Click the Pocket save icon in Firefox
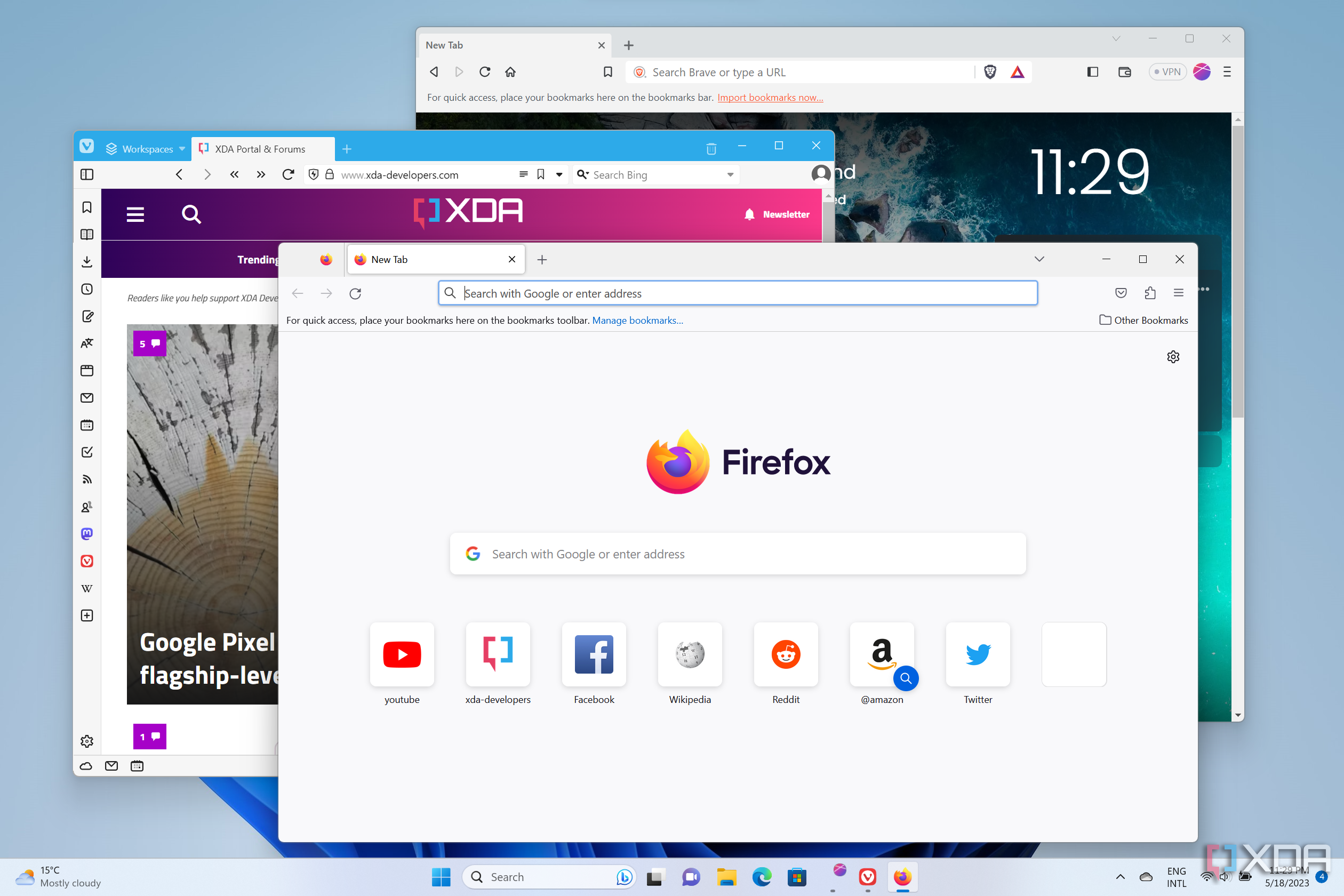This screenshot has width=1344, height=896. 1120,293
